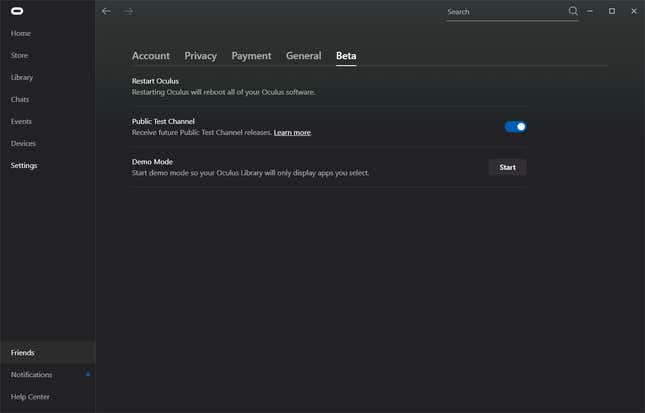Click the Oculus logo icon

(17, 11)
